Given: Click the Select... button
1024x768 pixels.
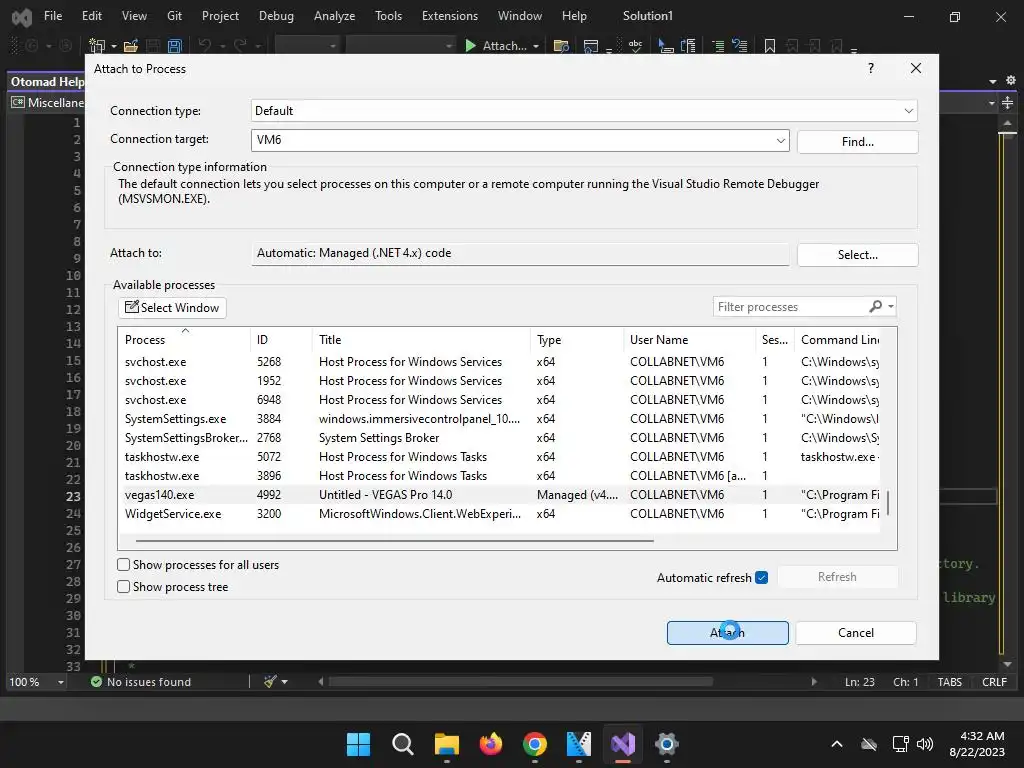Looking at the screenshot, I should pos(857,255).
